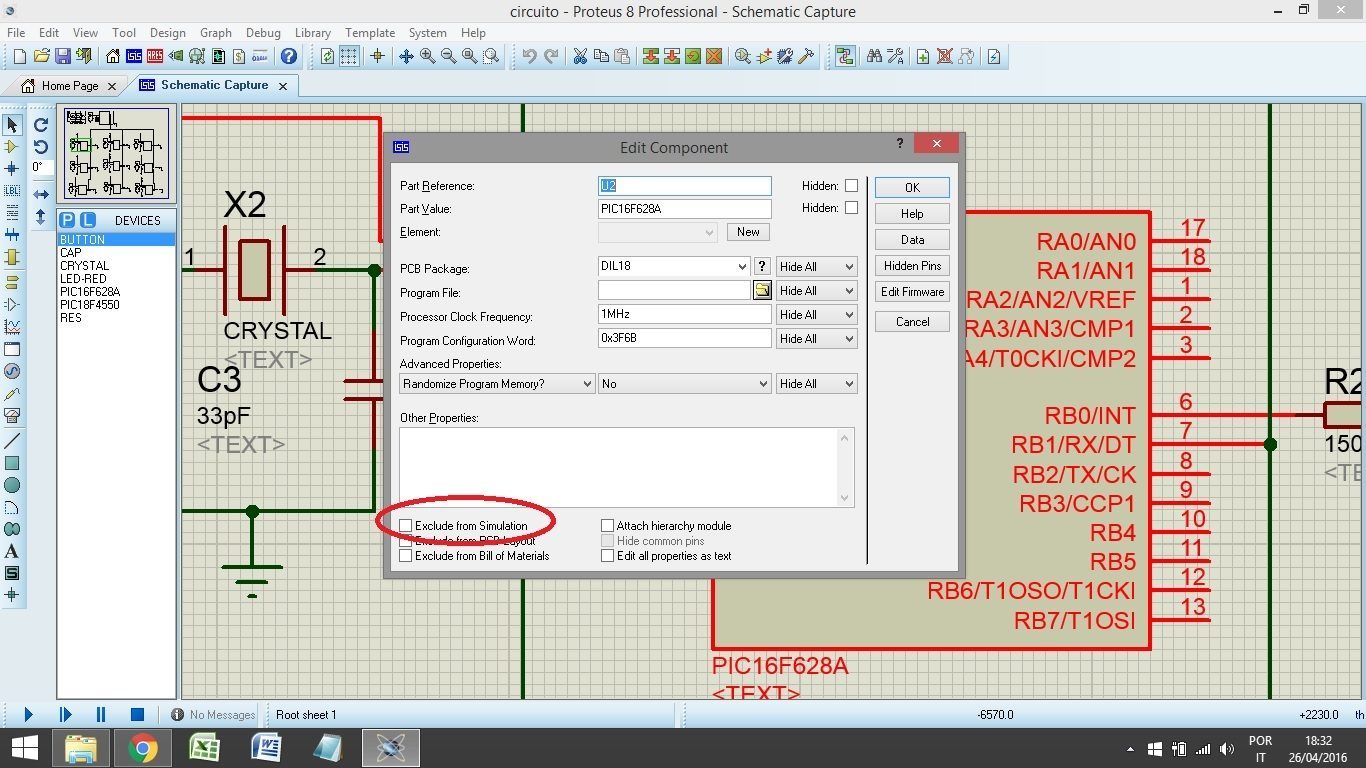Open Hide All dropdown for Configuration Word

tap(817, 338)
